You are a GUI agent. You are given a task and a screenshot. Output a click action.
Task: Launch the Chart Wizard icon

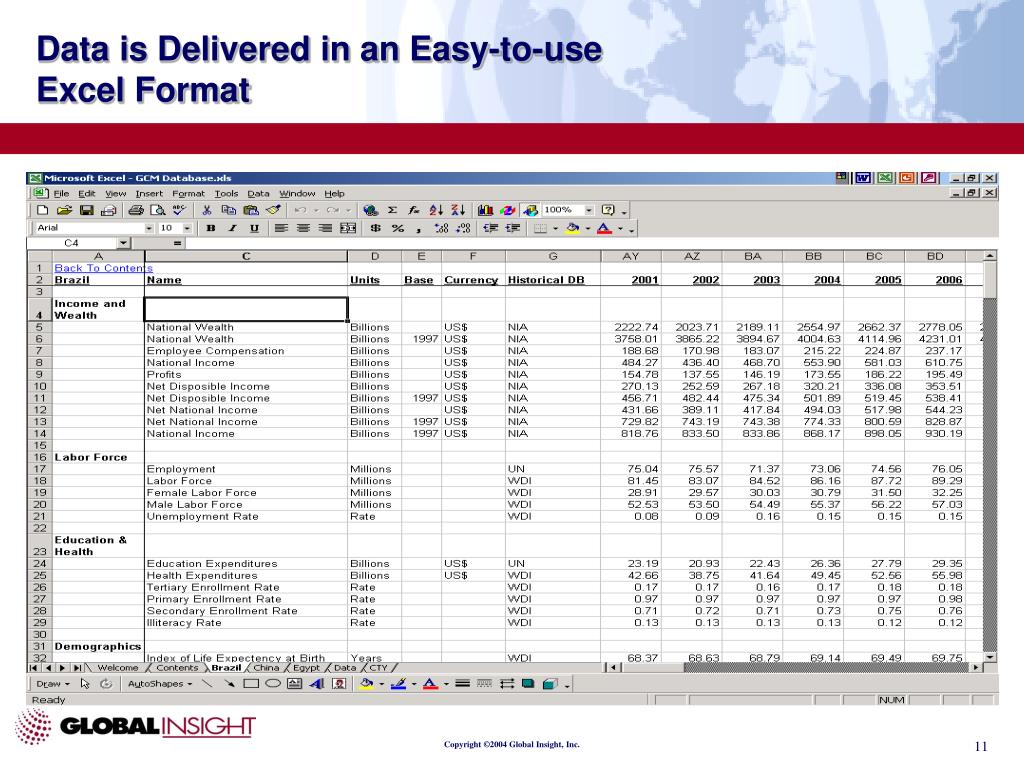pyautogui.click(x=486, y=210)
